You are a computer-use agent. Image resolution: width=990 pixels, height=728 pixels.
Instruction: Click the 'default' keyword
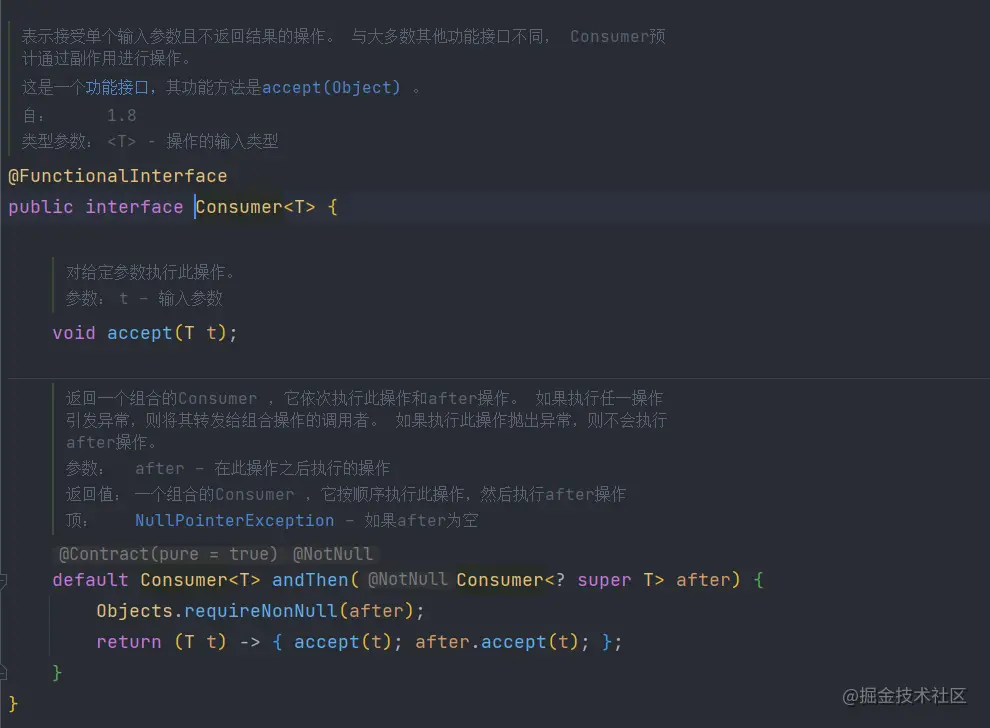coord(90,580)
